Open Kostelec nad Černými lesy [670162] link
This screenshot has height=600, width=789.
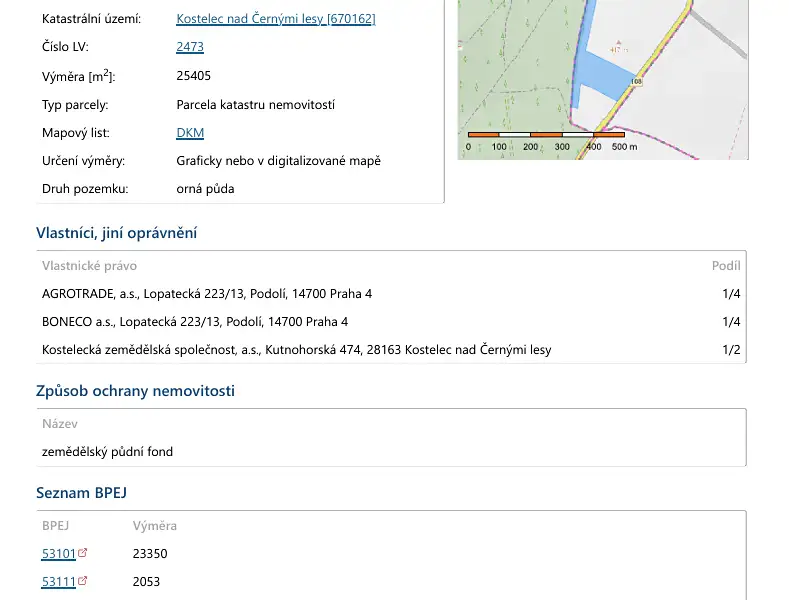[x=276, y=19]
